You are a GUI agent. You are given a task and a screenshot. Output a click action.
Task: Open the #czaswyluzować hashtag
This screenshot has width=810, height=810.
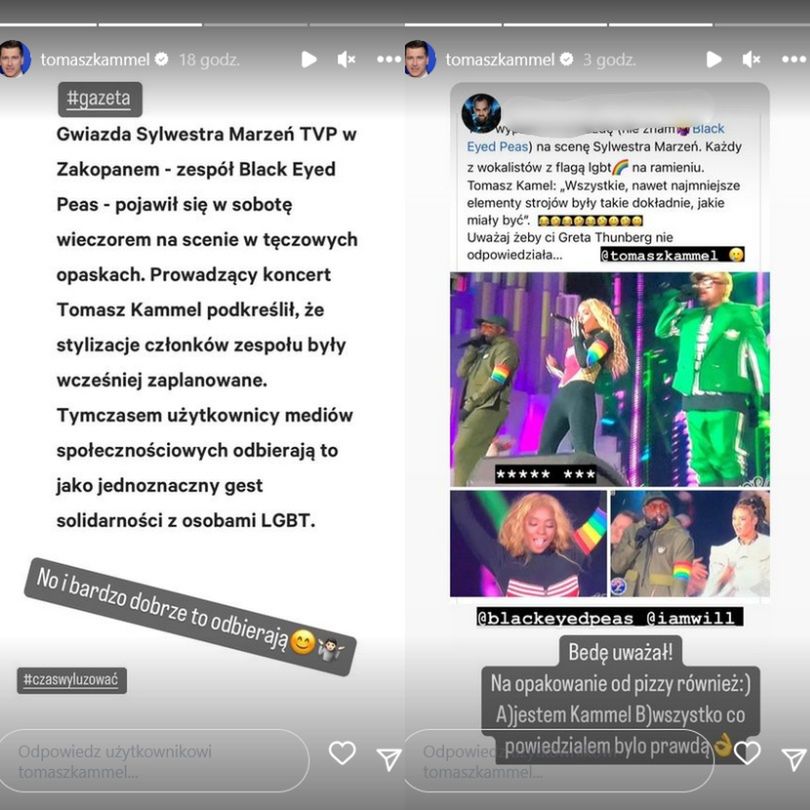pos(72,680)
